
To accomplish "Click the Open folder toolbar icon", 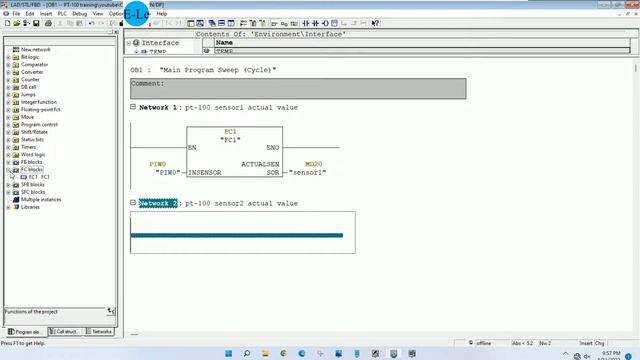I will (x=17, y=23).
